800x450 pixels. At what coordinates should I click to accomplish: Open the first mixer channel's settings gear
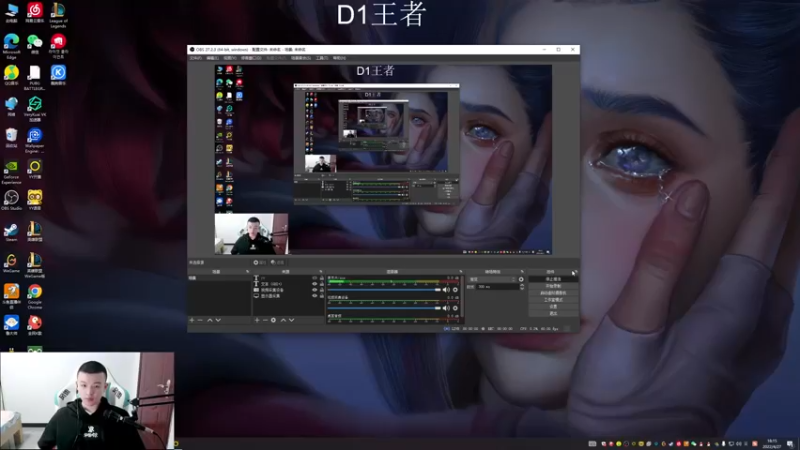coord(455,290)
